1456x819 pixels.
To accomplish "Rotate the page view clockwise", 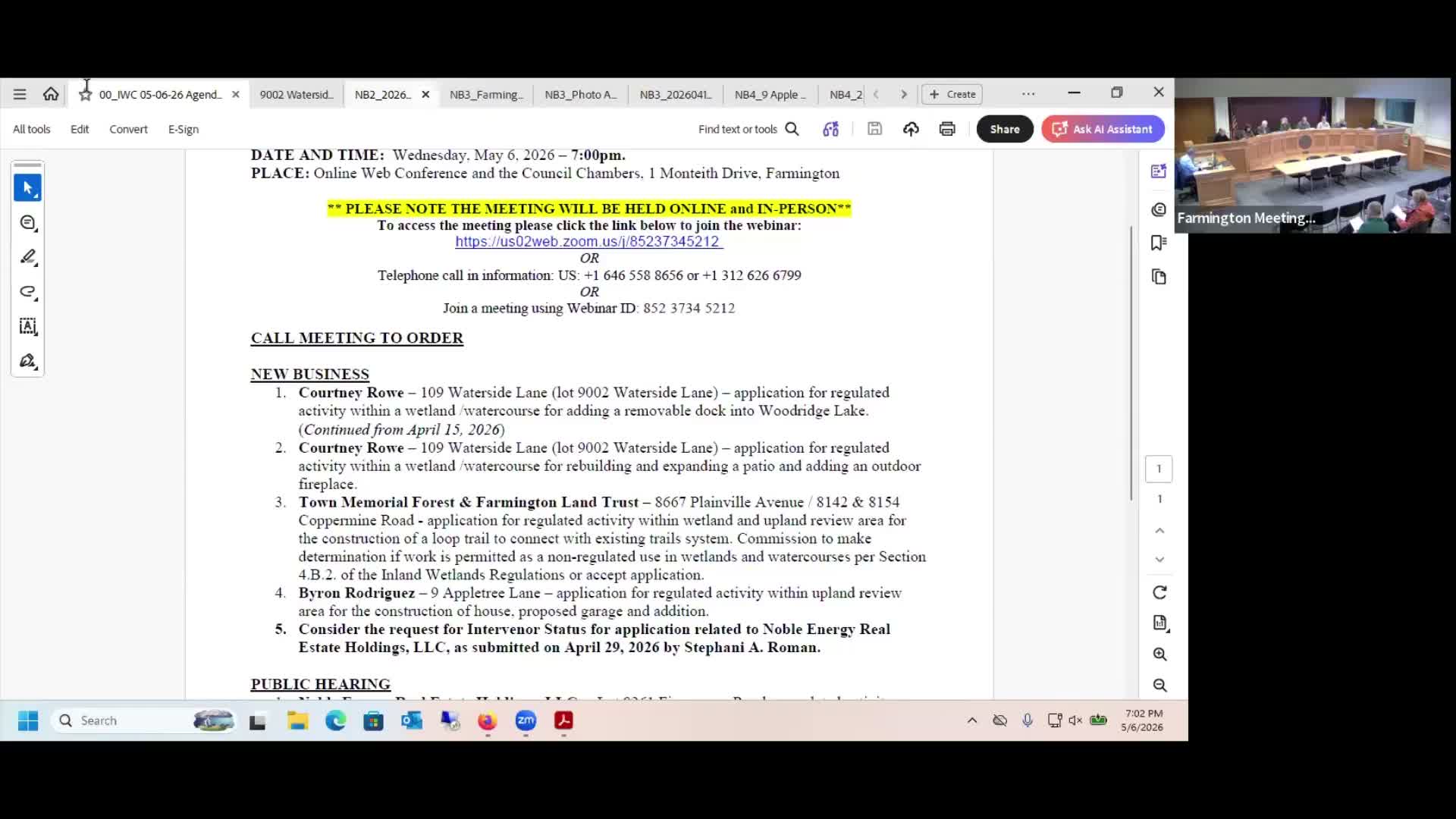I will coord(1159,593).
